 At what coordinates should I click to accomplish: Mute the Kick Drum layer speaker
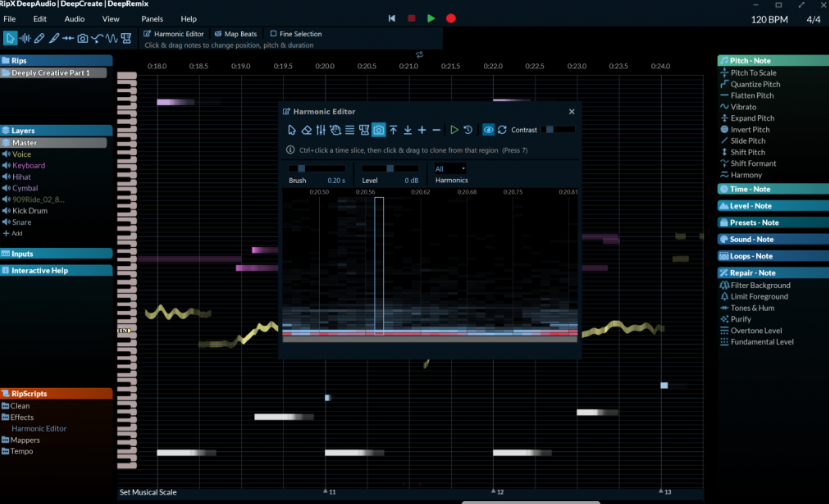[6, 210]
